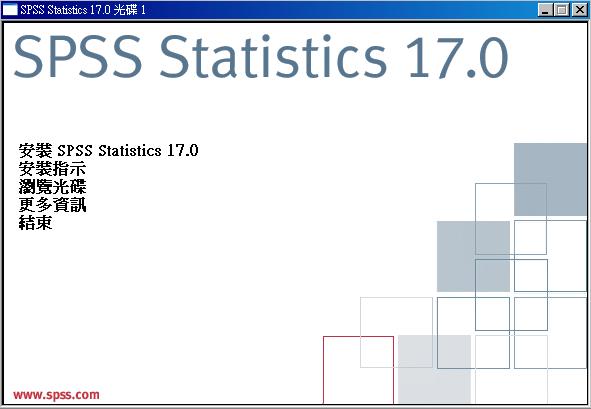This screenshot has width=591, height=409.
Task: Click the pale outlined square overlapping the red square
Action: click(x=397, y=332)
